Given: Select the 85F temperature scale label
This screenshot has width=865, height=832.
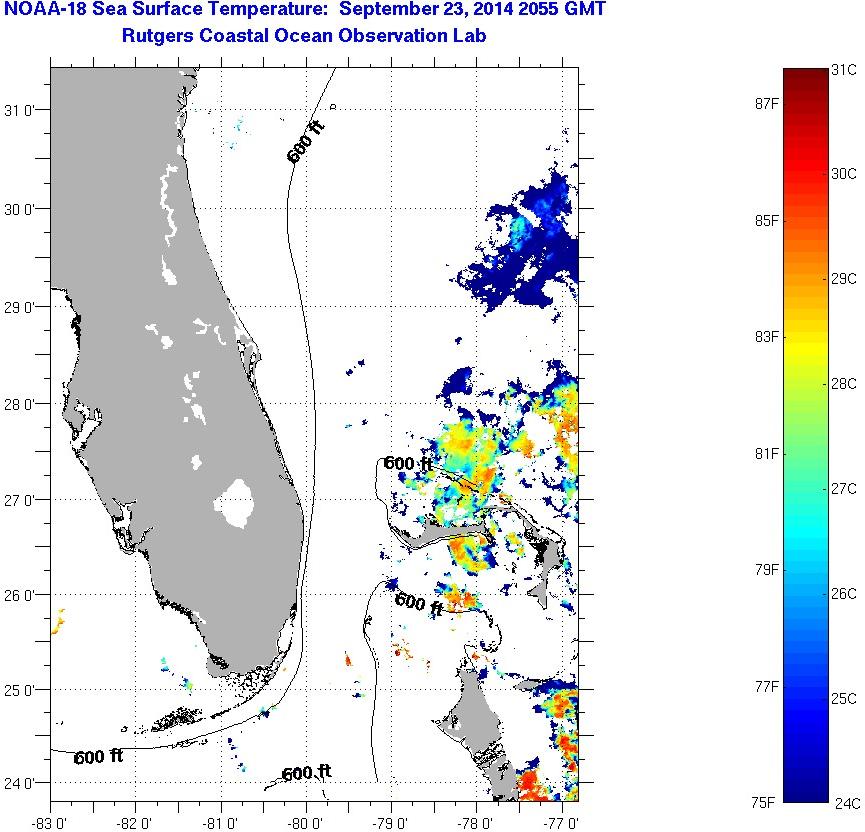Looking at the screenshot, I should click(x=768, y=220).
